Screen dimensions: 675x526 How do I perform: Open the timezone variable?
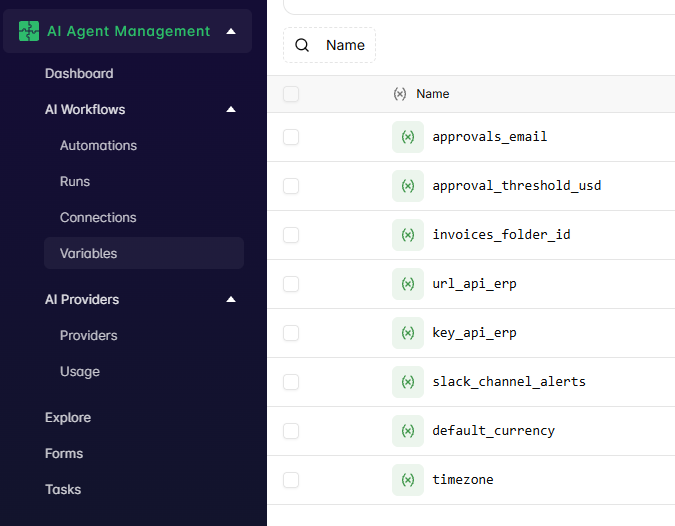463,480
